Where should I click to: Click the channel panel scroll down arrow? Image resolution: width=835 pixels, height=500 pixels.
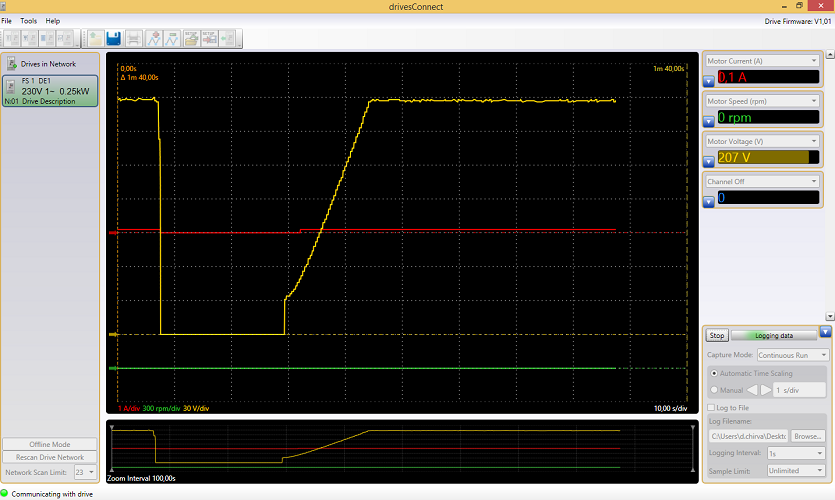(830, 316)
